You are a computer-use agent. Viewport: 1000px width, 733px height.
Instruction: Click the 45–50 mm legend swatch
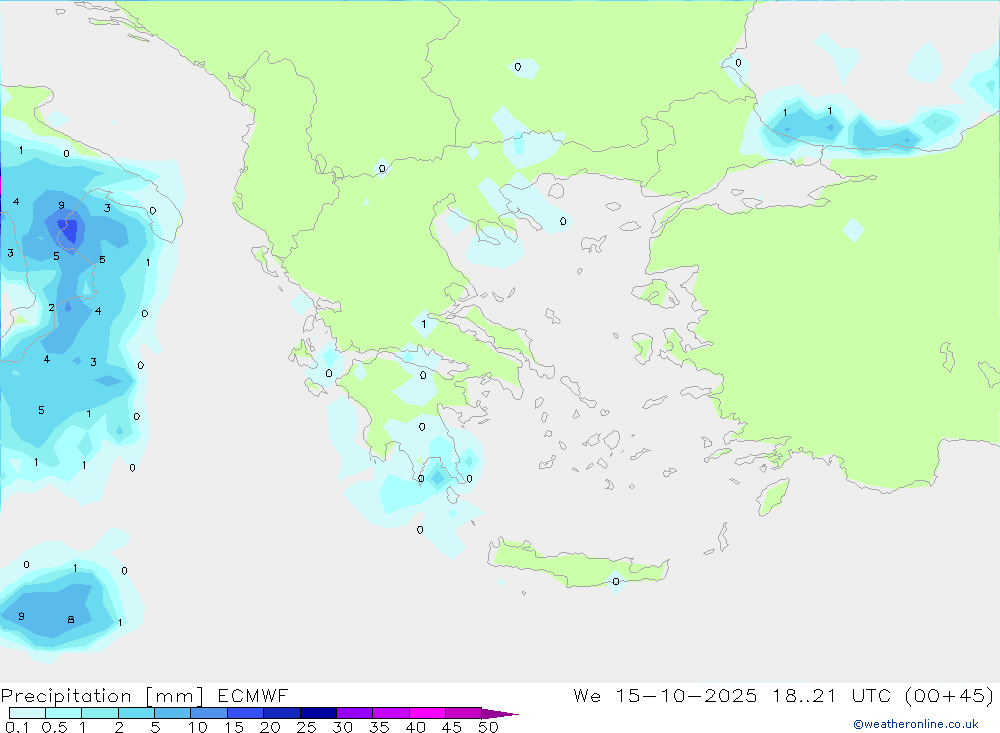click(464, 713)
